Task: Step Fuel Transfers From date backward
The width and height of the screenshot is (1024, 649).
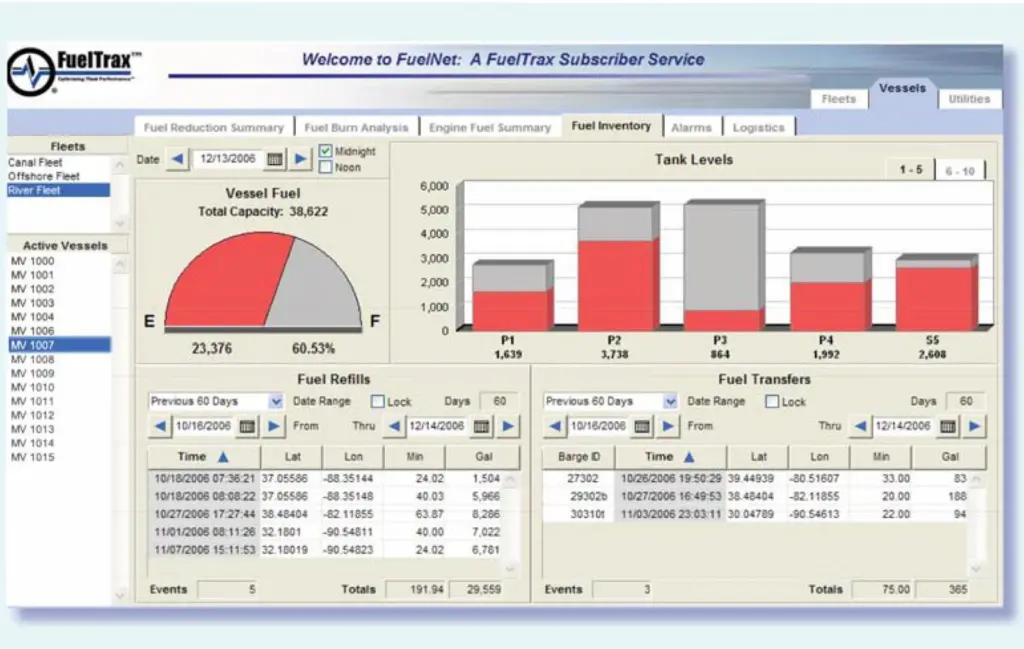Action: (555, 426)
